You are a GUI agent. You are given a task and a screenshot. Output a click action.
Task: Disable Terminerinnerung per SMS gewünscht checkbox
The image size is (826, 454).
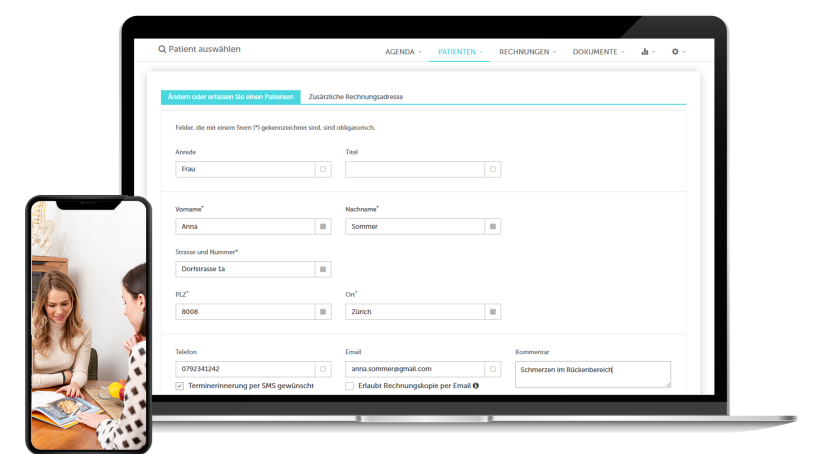click(179, 385)
